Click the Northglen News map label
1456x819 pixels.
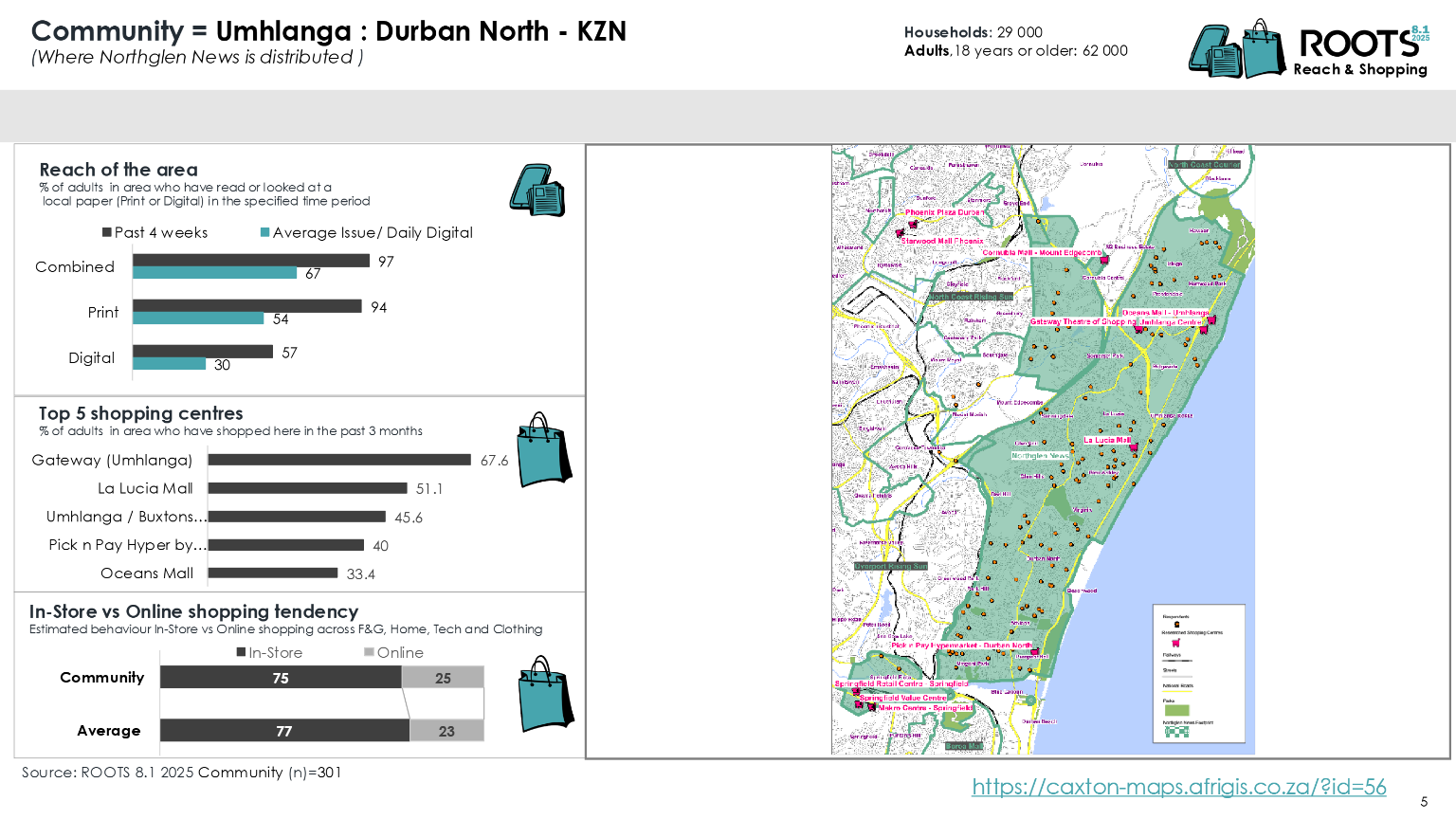point(1040,456)
